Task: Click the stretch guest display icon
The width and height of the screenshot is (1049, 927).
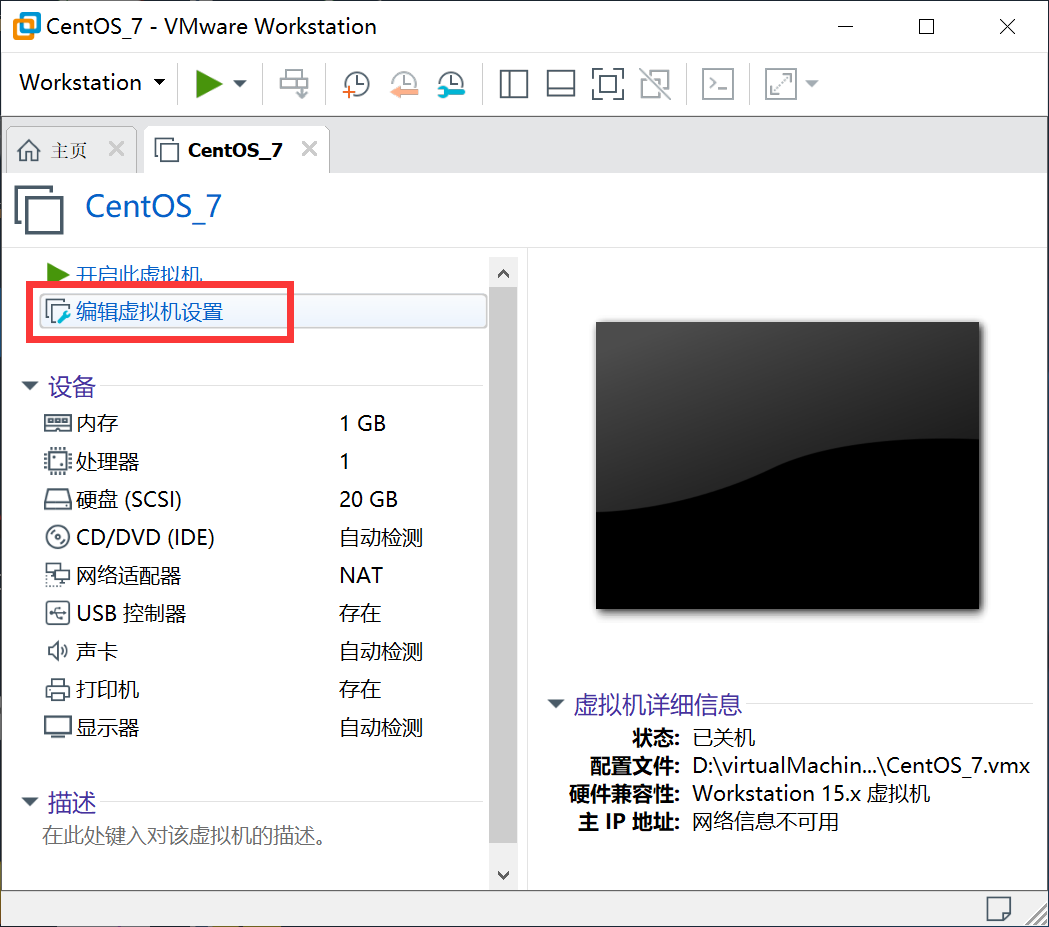Action: [x=781, y=84]
